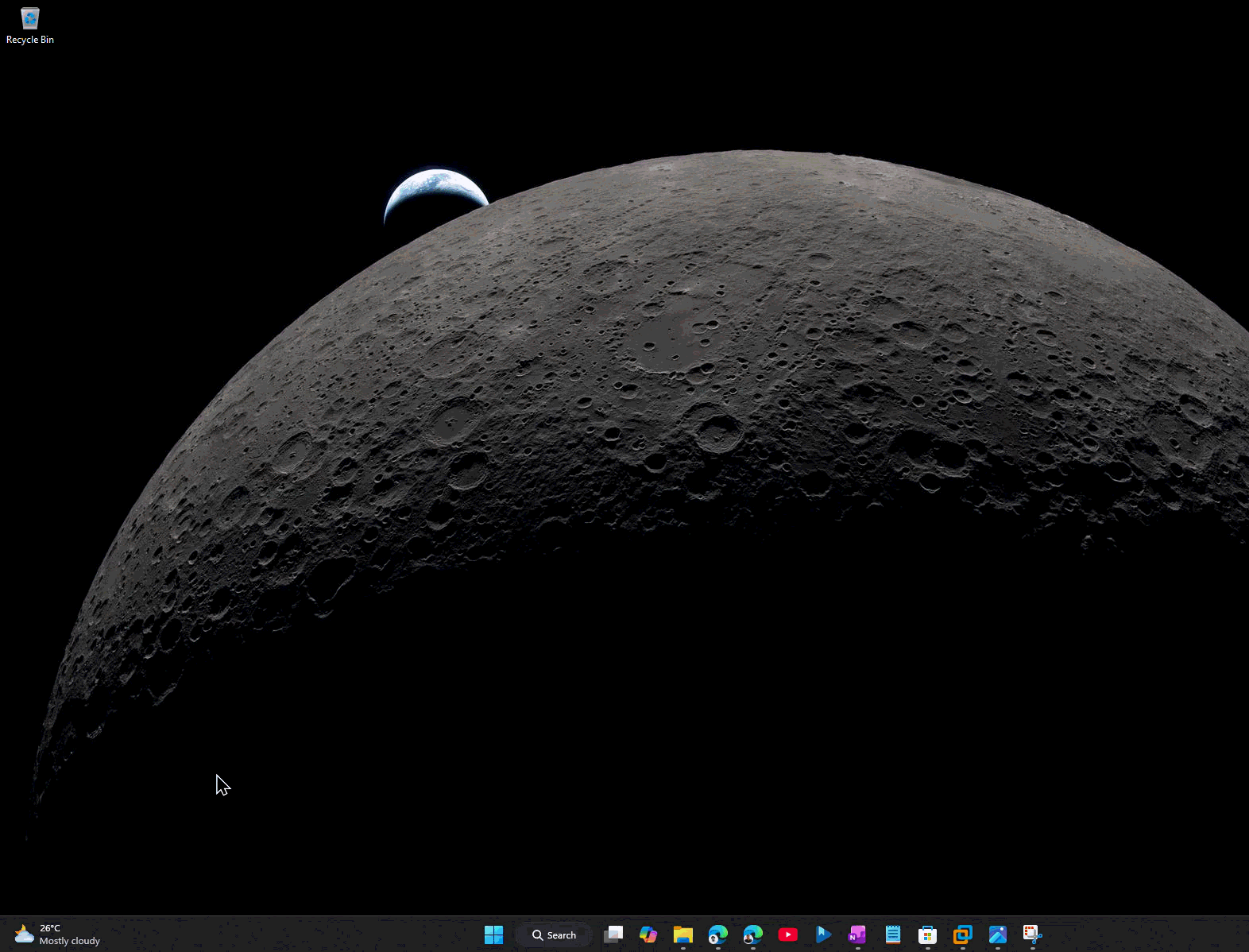Image resolution: width=1249 pixels, height=952 pixels.
Task: Open the Edge icon beside File Explorer
Action: coord(718,935)
